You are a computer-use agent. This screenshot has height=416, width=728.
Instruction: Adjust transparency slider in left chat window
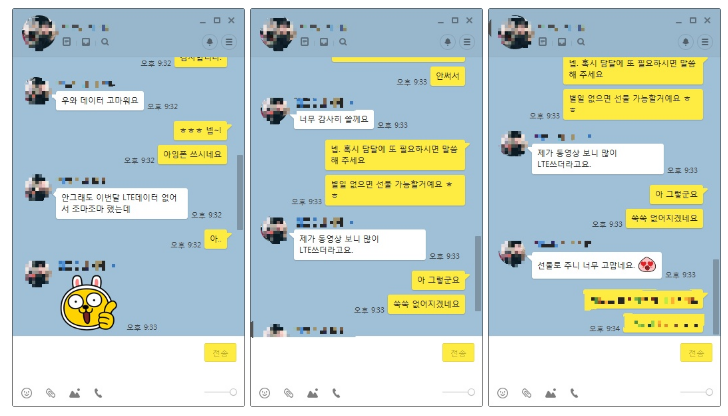[221, 392]
